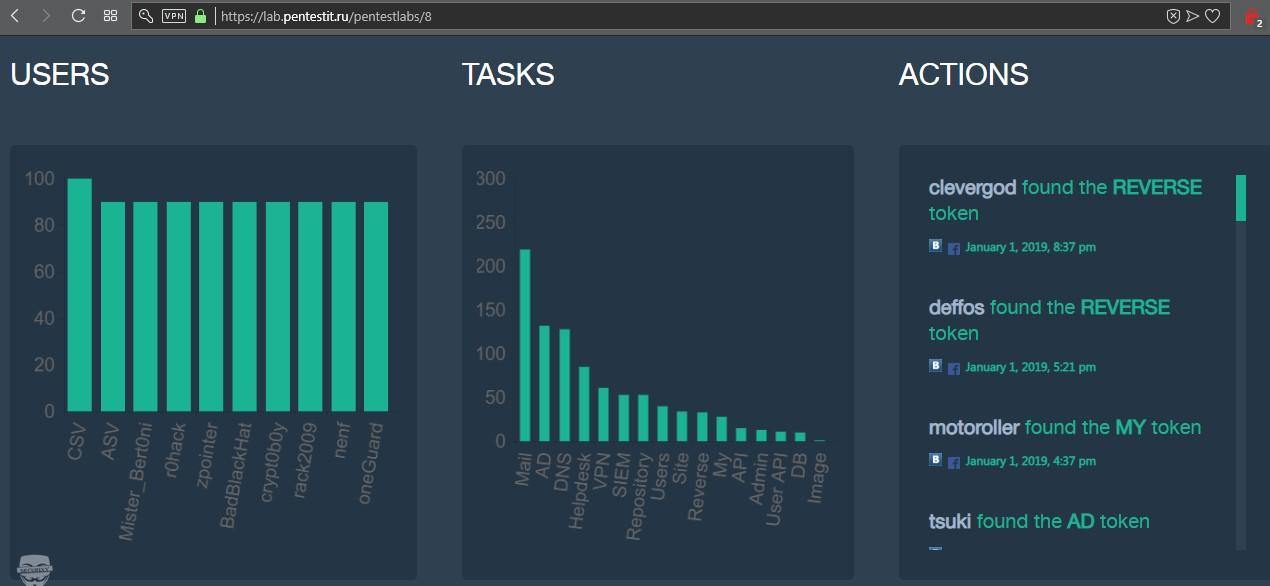Select the Mail bar in the Tasks chart
Screen dimensions: 1270x586
pyautogui.click(x=525, y=345)
